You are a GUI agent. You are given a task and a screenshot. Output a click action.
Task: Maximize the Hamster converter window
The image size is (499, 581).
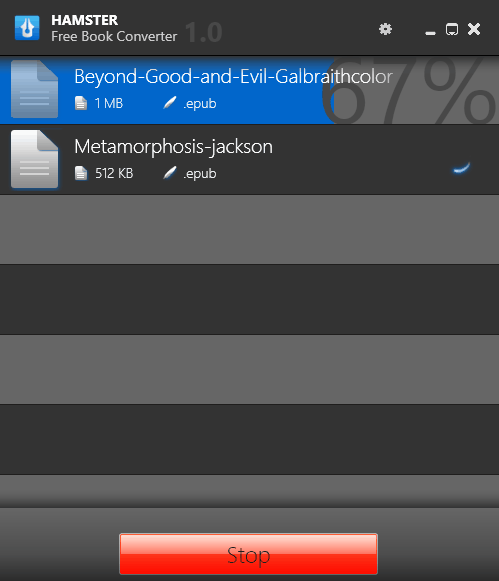coord(452,29)
